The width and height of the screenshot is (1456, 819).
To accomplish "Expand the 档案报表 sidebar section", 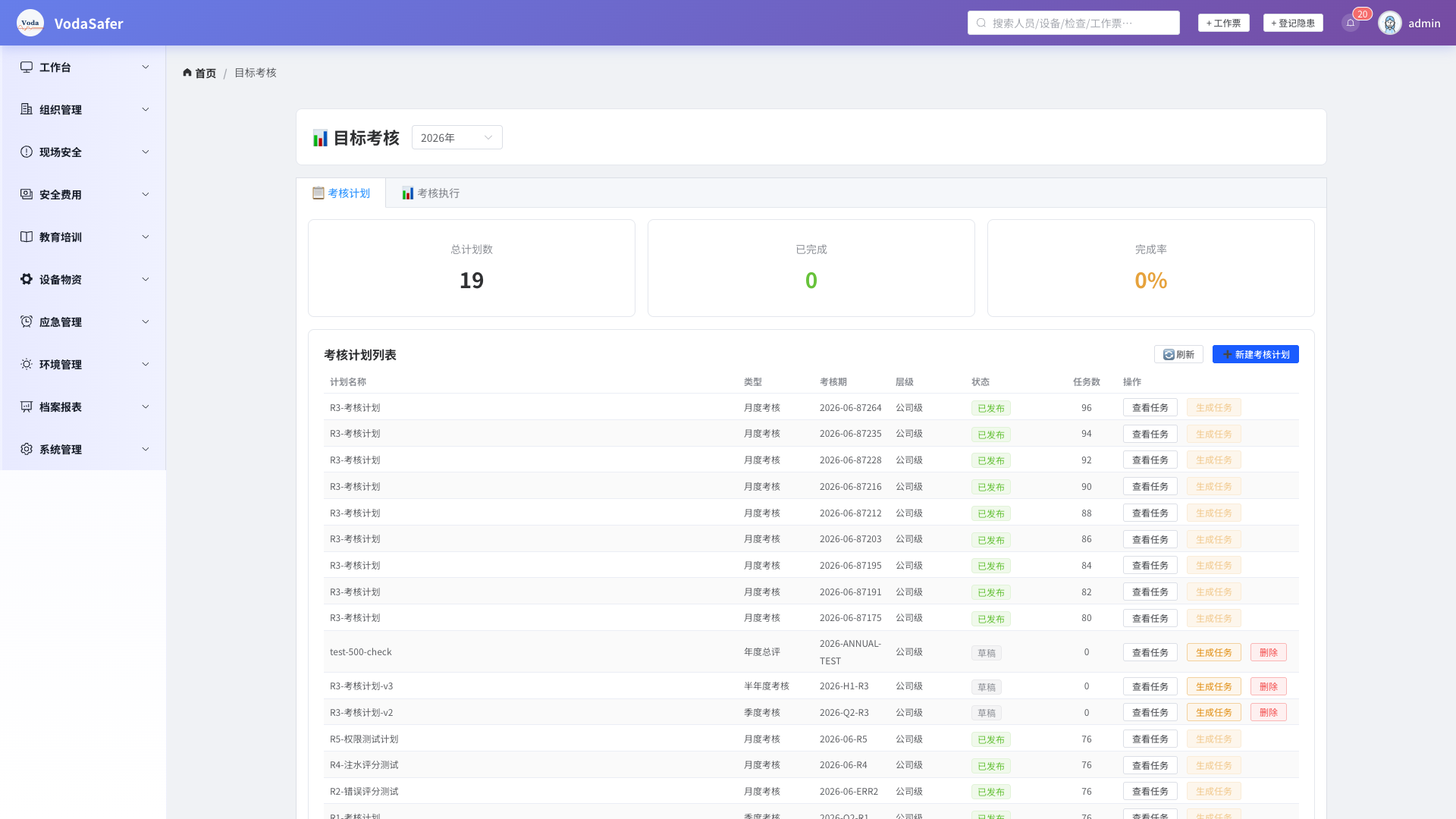I will click(x=83, y=406).
